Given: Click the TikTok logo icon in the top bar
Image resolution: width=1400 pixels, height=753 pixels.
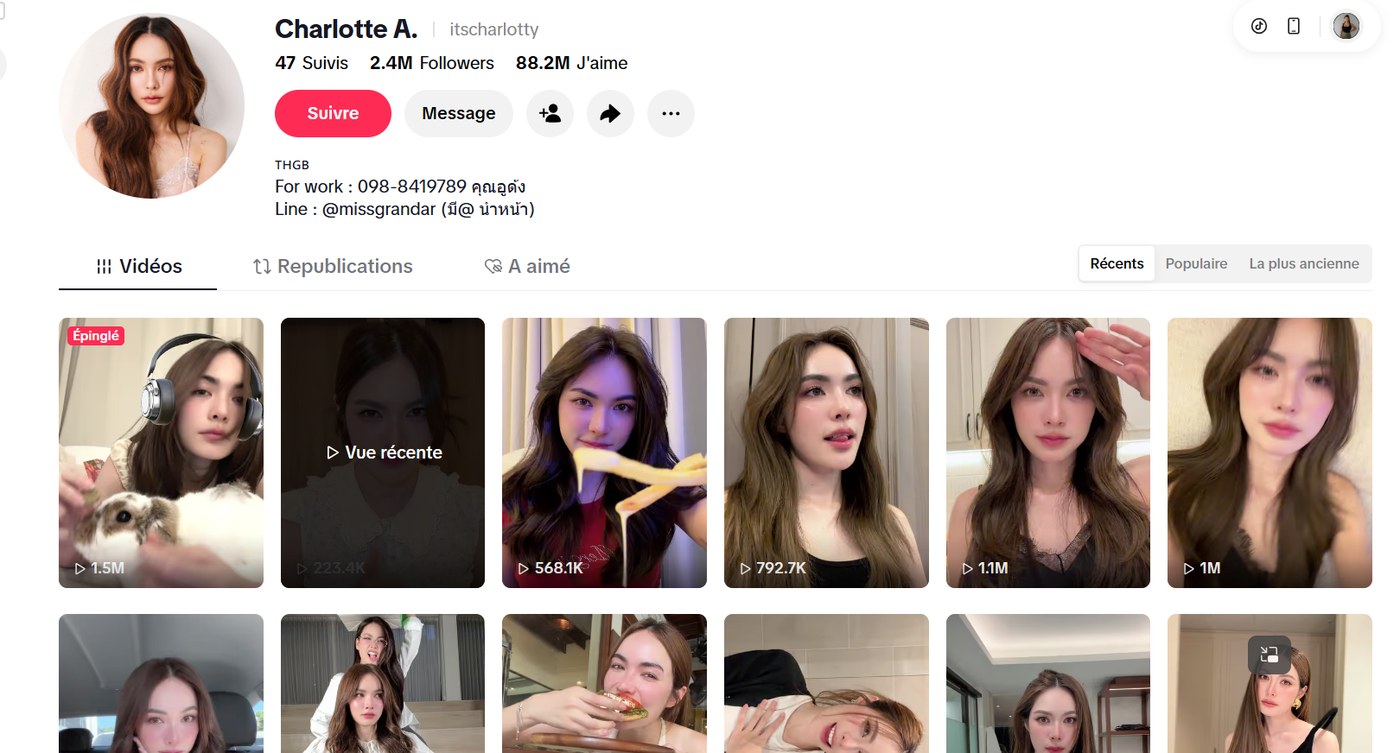Looking at the screenshot, I should pyautogui.click(x=1259, y=26).
